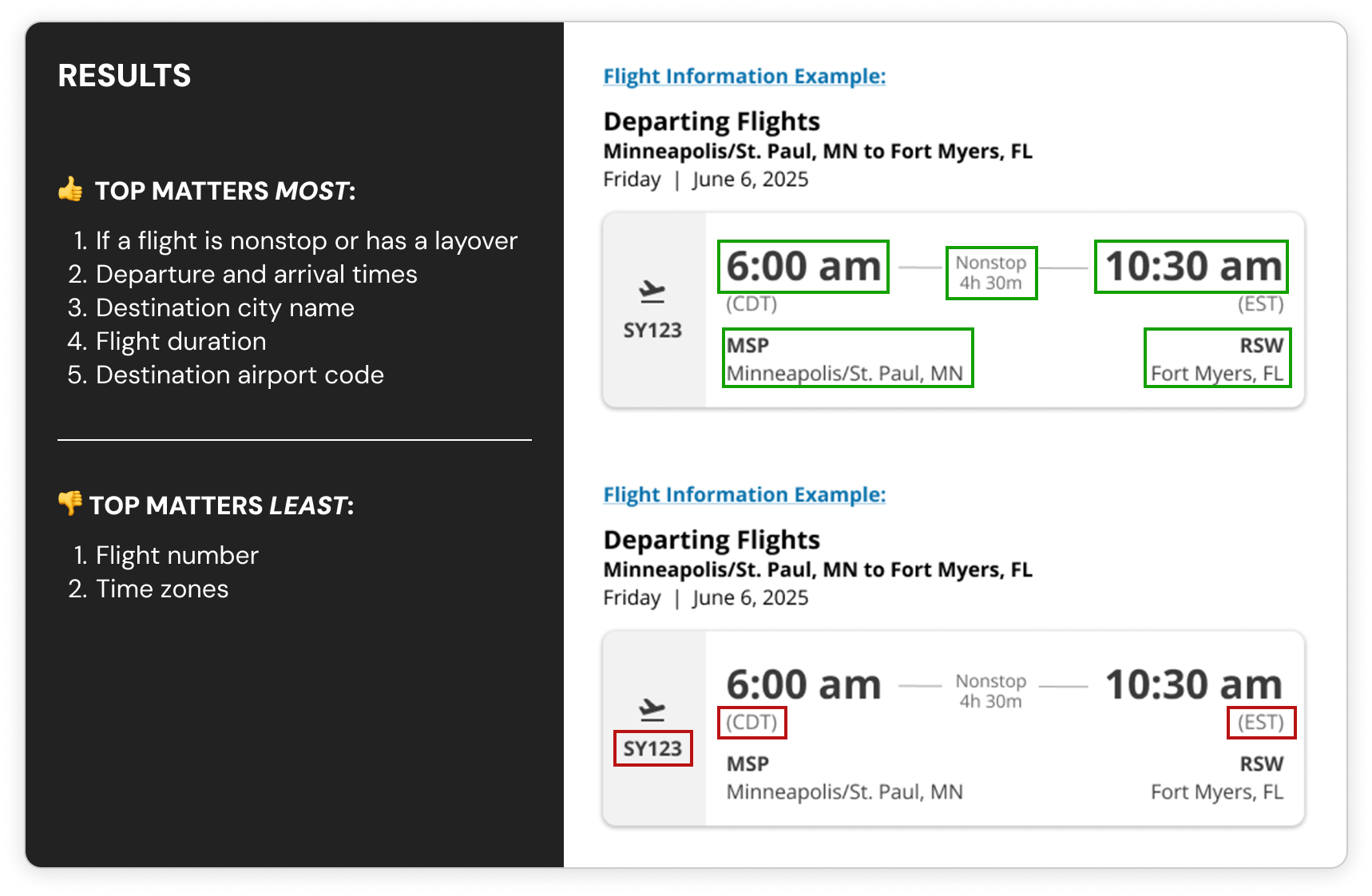This screenshot has height=896, width=1372.
Task: Select the MSP airport code on bottom card
Action: click(x=747, y=763)
